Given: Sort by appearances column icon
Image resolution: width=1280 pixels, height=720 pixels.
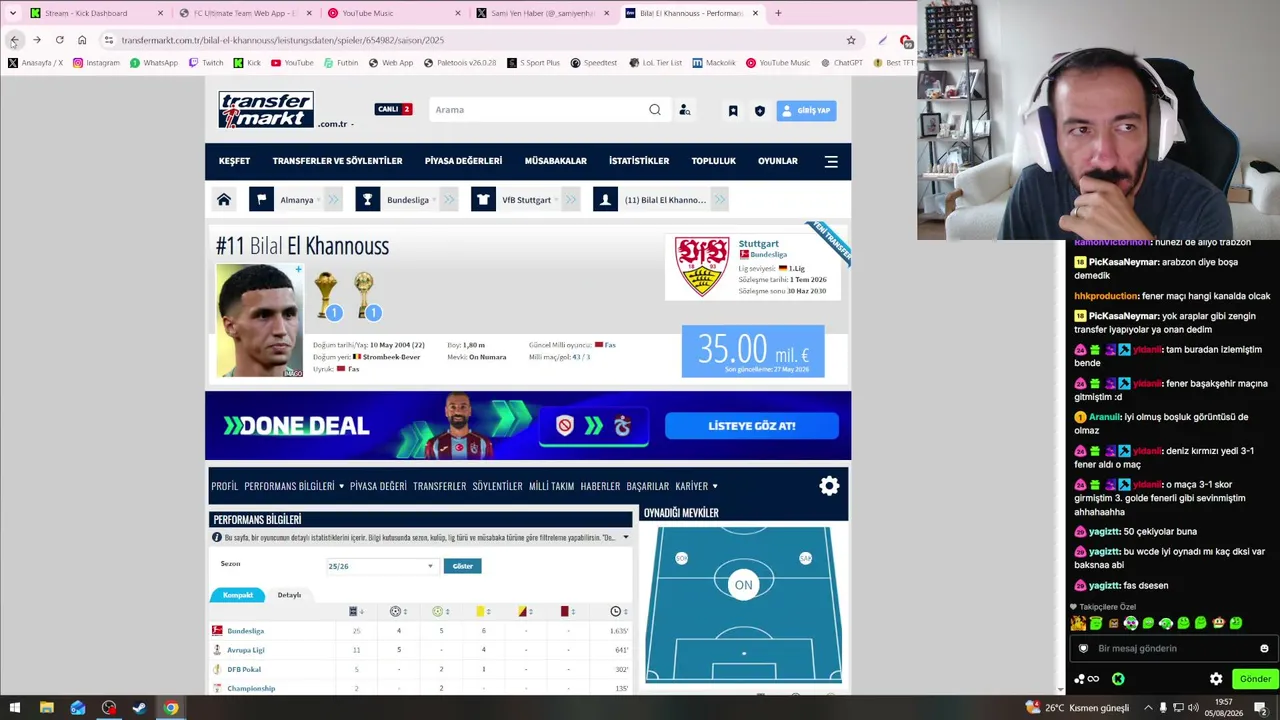Looking at the screenshot, I should point(354,611).
